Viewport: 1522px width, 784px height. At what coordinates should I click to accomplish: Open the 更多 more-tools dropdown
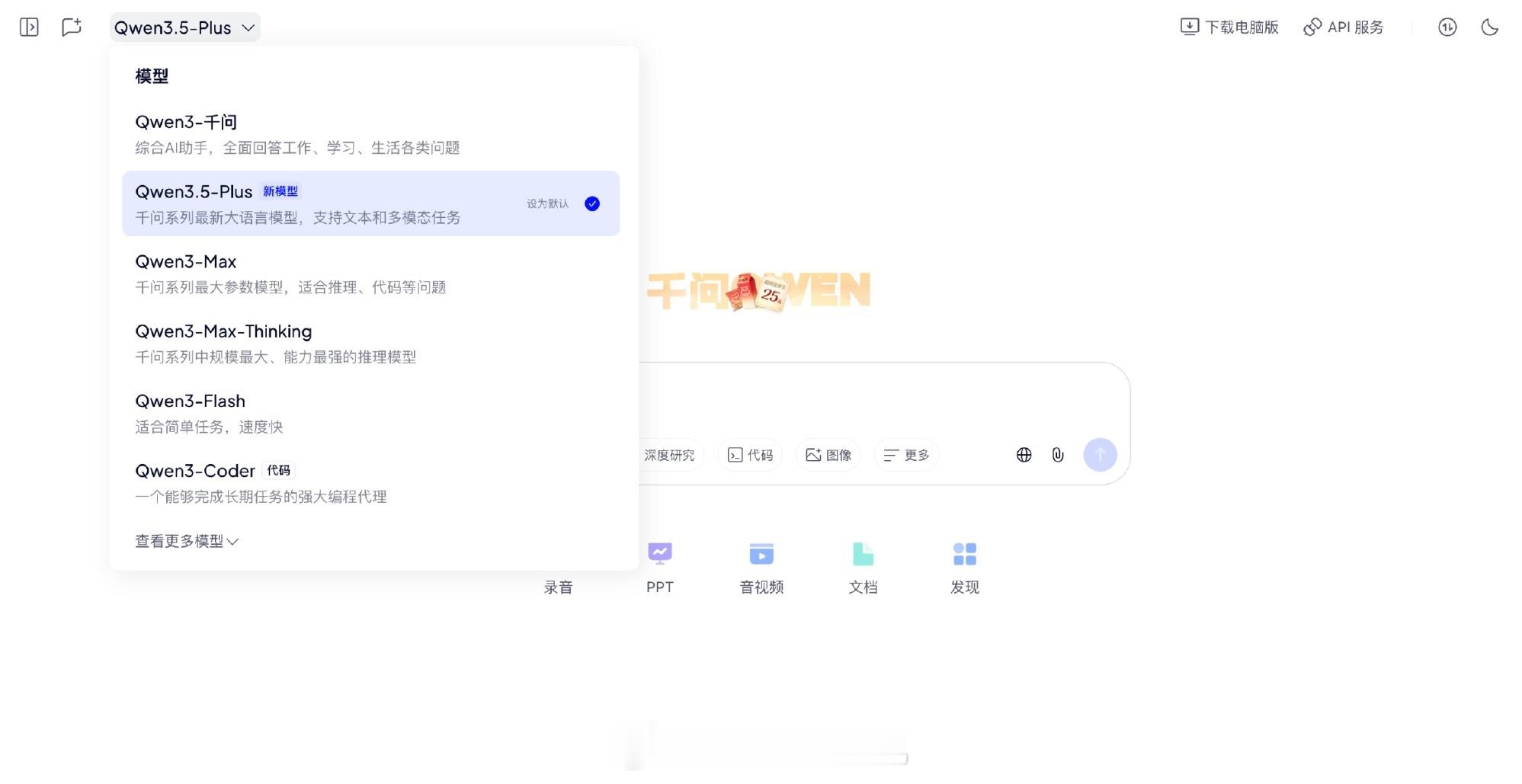[x=906, y=455]
